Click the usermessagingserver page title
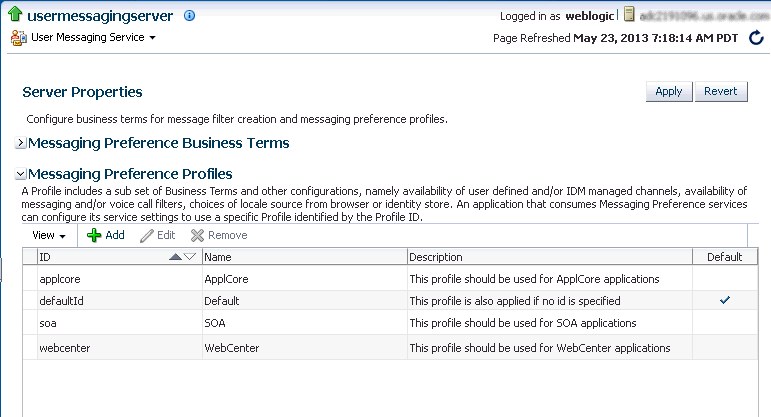The image size is (771, 417). tap(100, 16)
